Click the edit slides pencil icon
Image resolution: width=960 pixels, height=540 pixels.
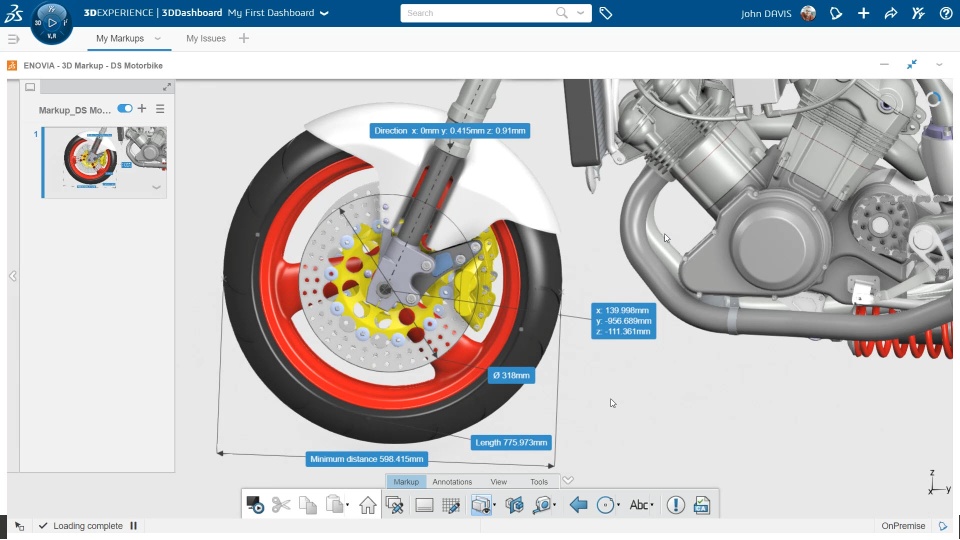(395, 505)
